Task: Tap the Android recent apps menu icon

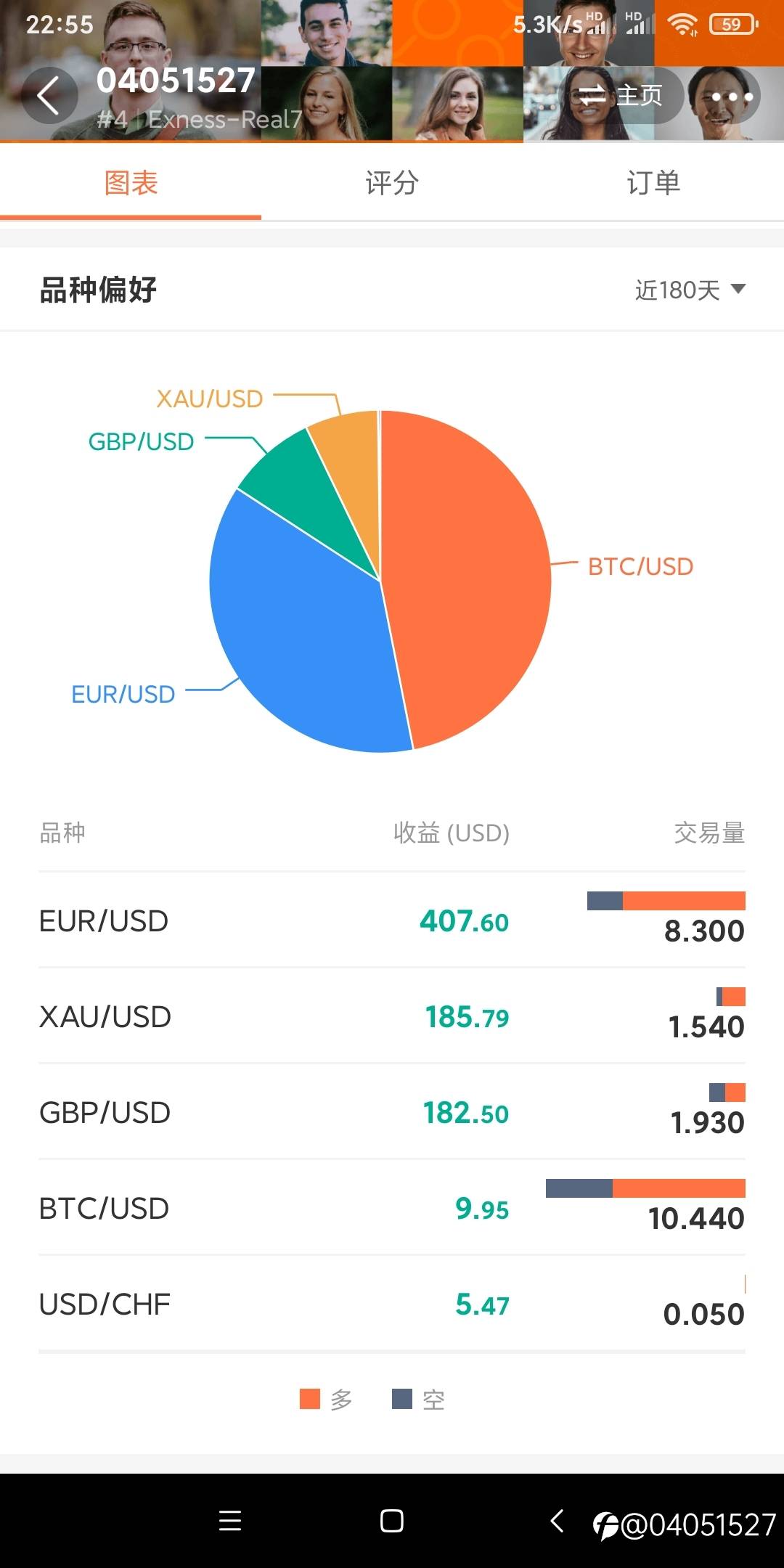Action: [230, 1521]
